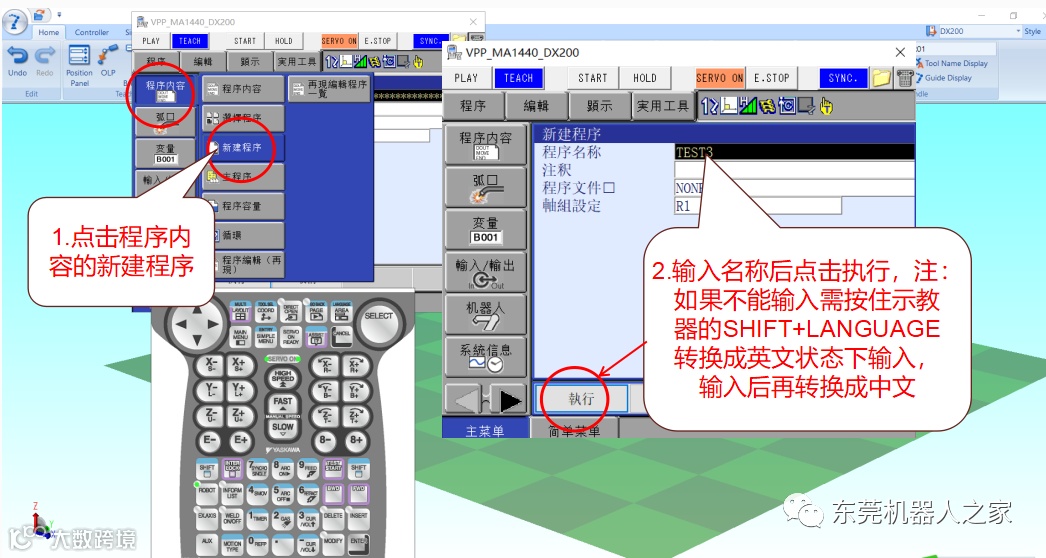
Task: Open the 顯示 menu in front window
Action: pyautogui.click(x=599, y=105)
